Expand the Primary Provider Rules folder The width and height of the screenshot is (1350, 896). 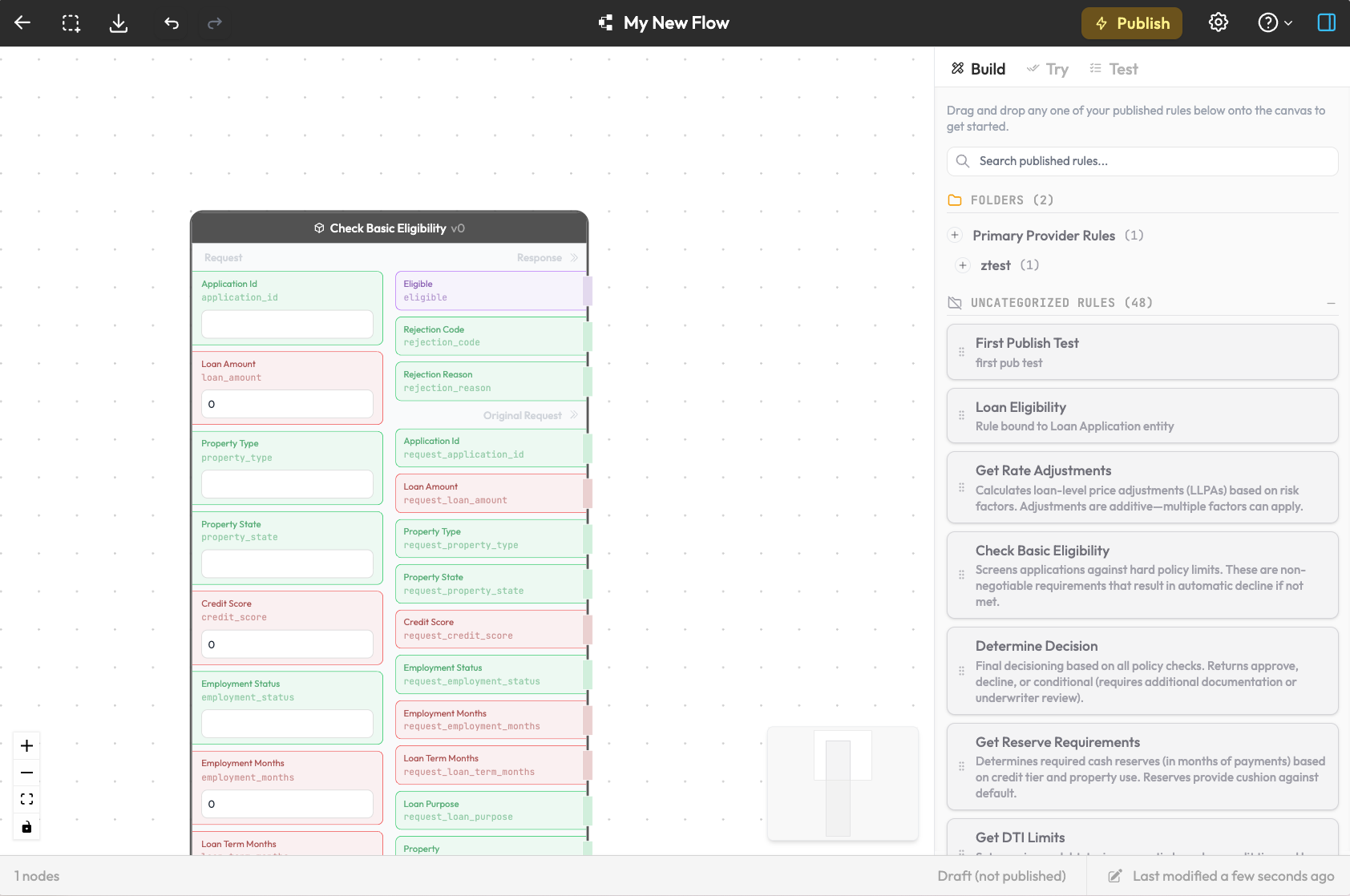pyautogui.click(x=955, y=235)
